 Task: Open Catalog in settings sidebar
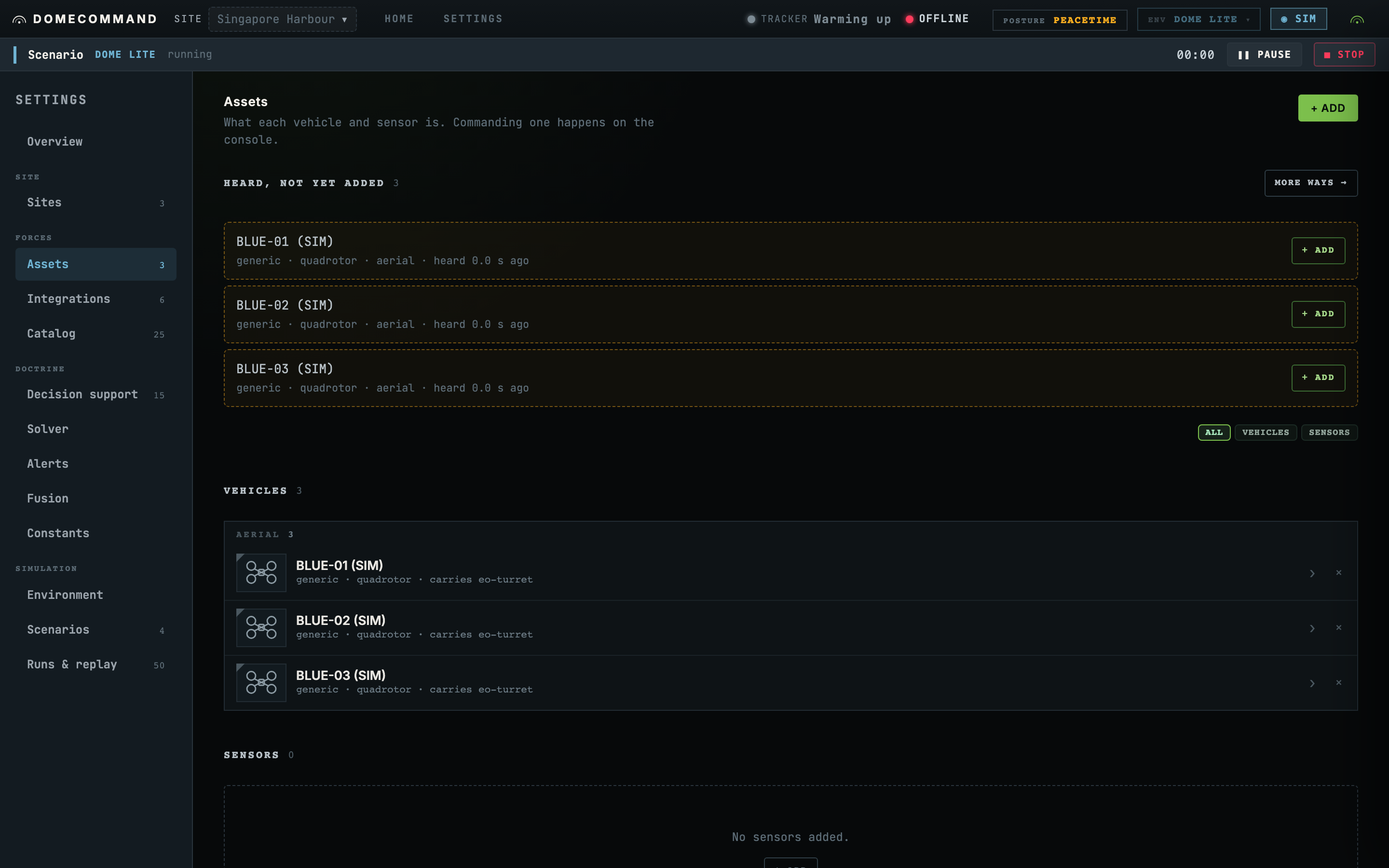coord(96,334)
